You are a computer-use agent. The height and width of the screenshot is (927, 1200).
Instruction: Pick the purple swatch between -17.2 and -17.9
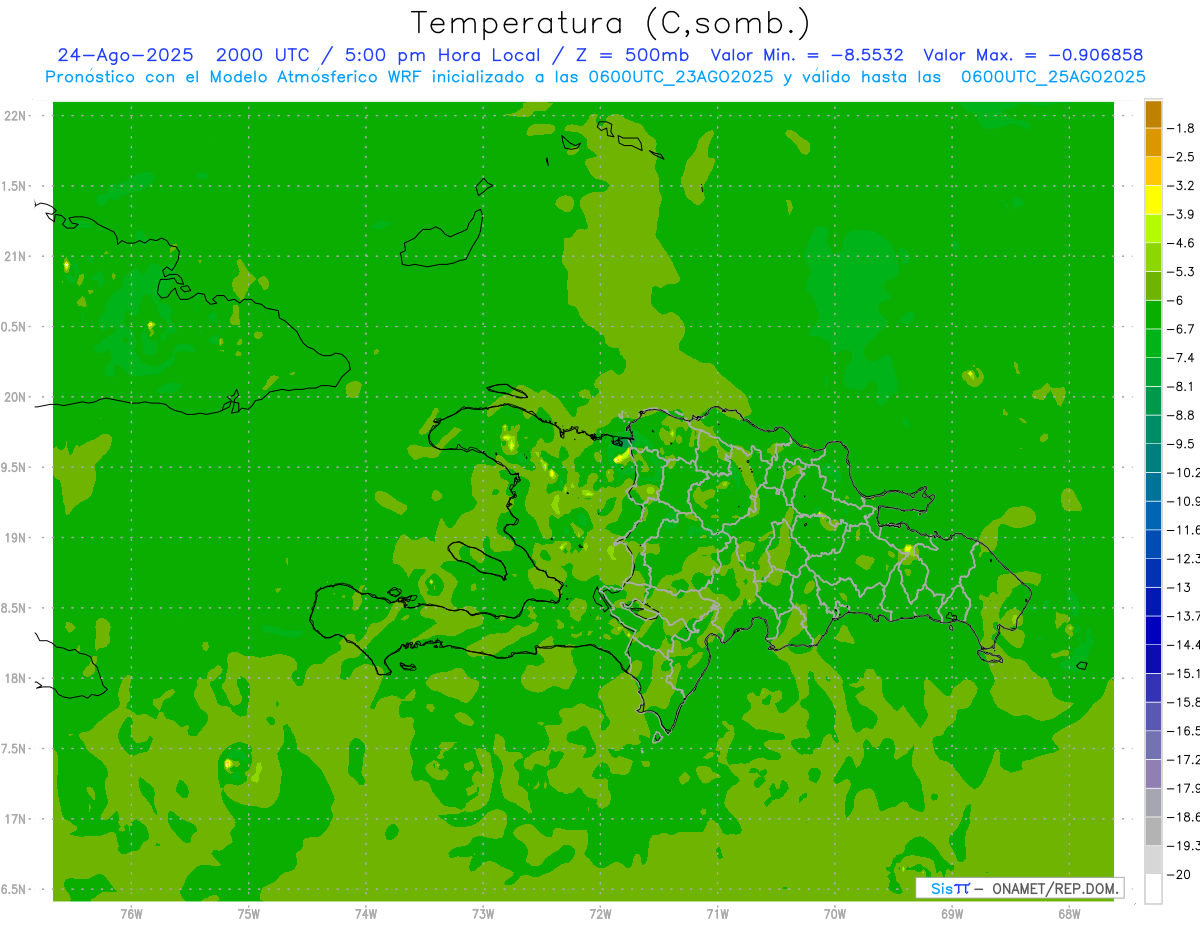1154,774
